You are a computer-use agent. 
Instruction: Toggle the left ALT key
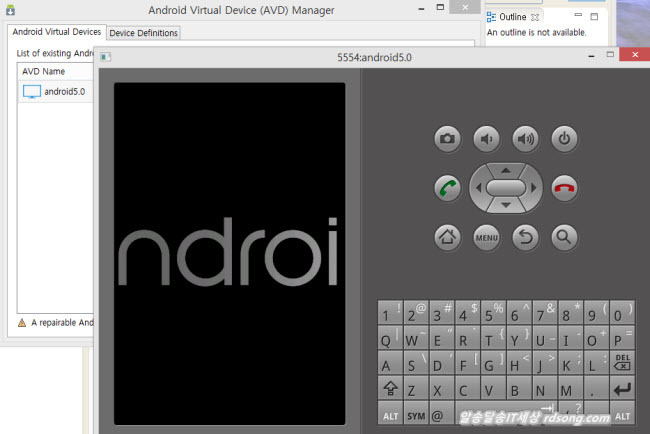coord(389,415)
